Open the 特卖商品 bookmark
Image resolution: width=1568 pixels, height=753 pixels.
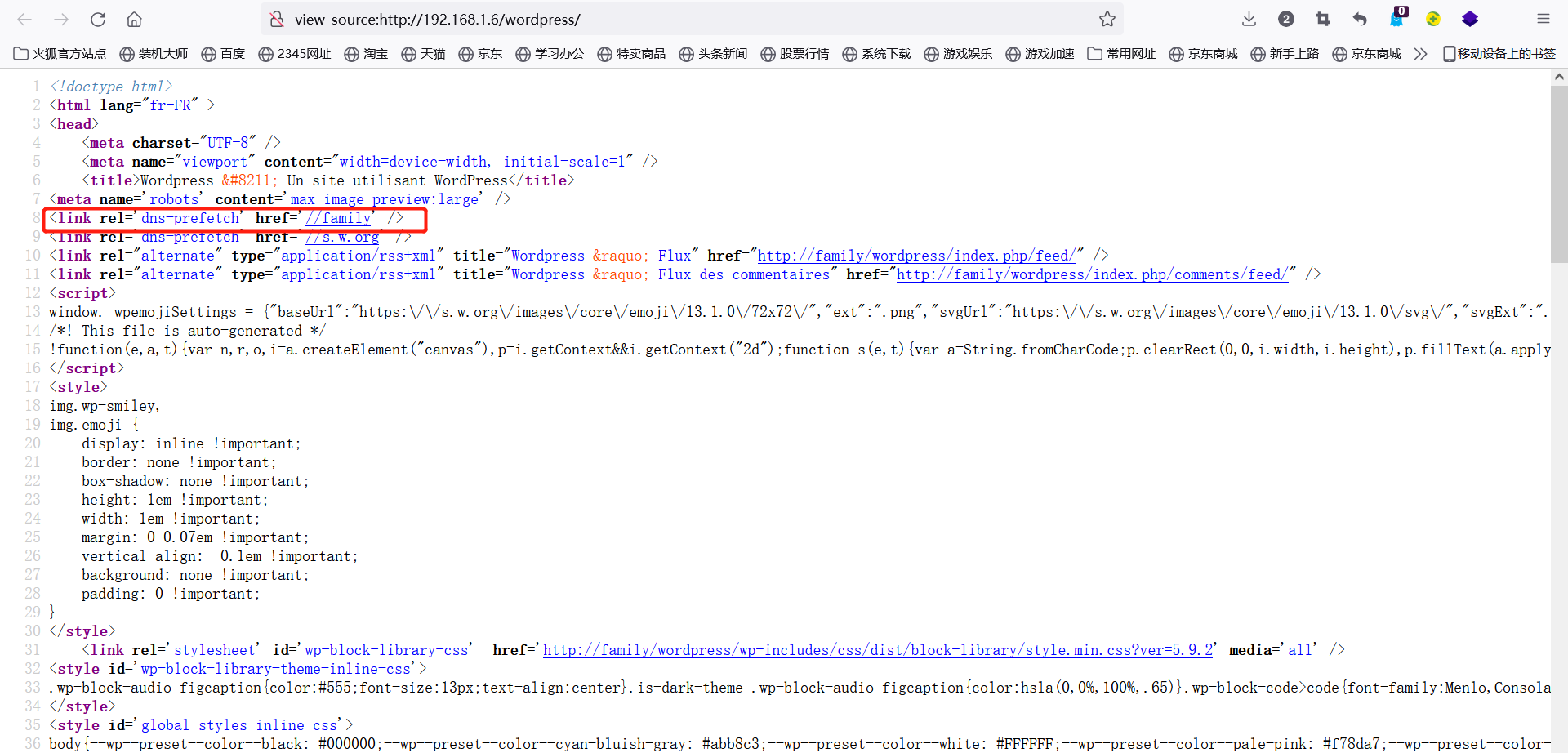(631, 54)
